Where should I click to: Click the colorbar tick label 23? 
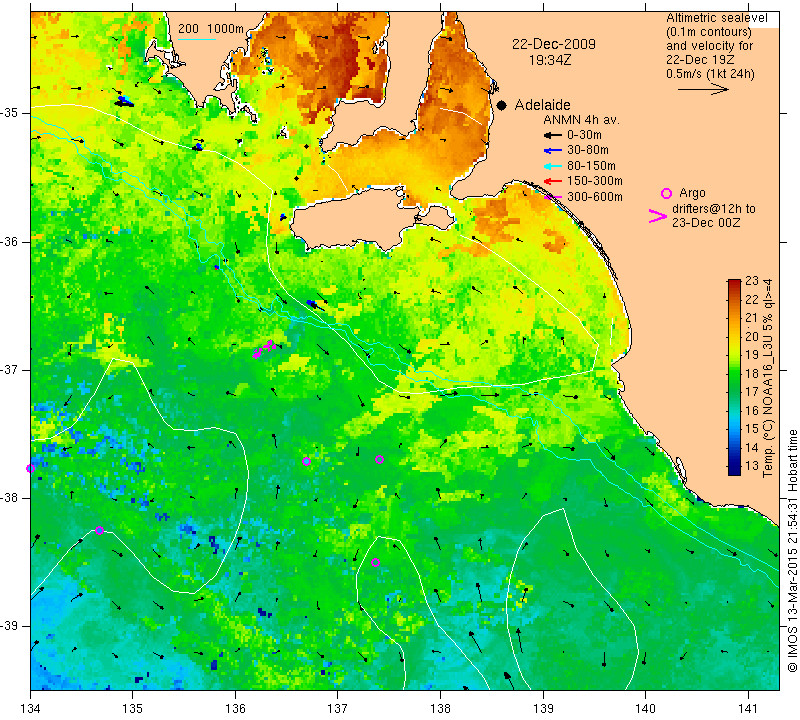tap(752, 281)
